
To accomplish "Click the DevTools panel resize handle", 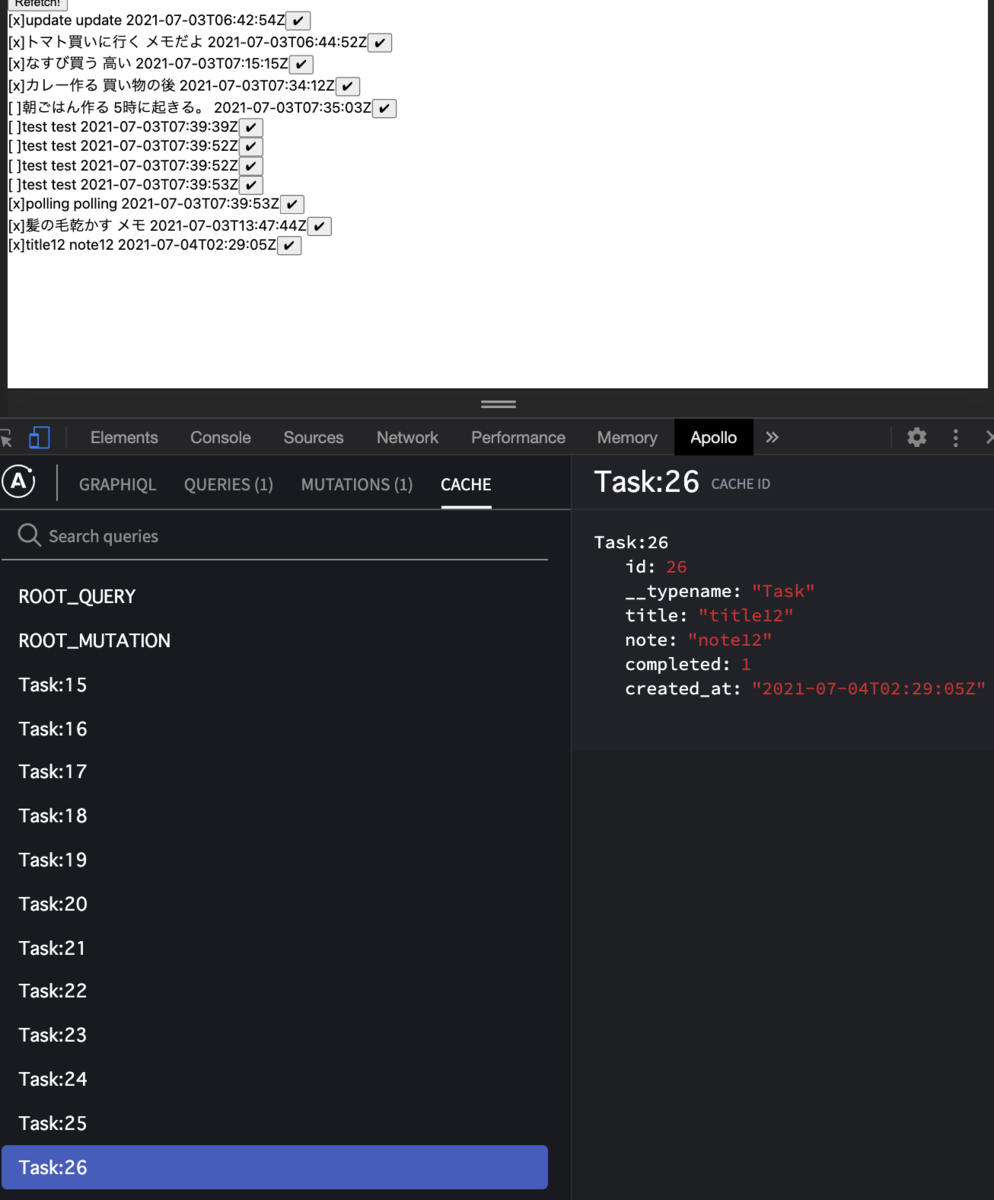I will coord(498,404).
